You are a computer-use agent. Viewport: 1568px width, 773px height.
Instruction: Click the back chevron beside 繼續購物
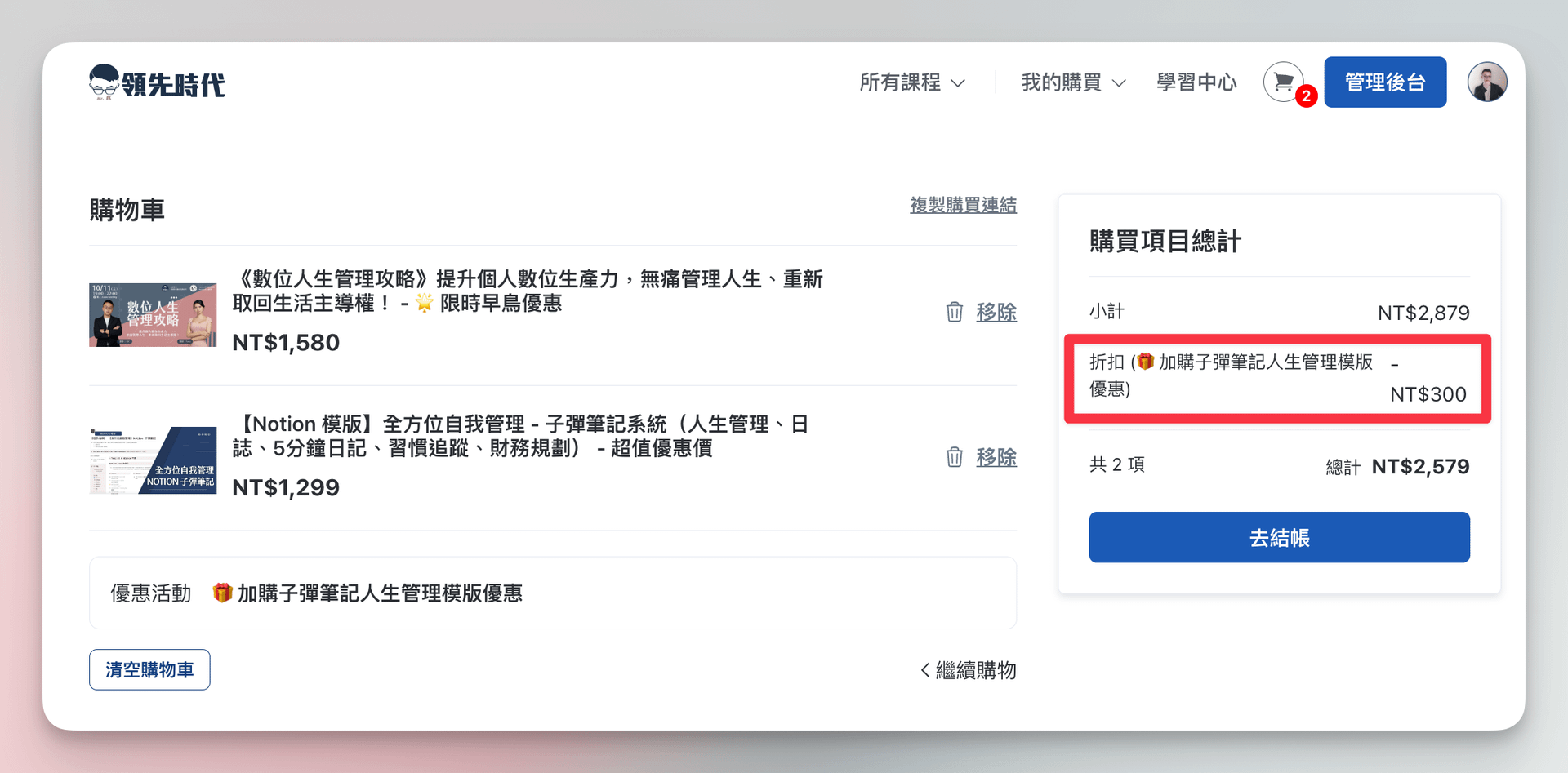(x=925, y=670)
